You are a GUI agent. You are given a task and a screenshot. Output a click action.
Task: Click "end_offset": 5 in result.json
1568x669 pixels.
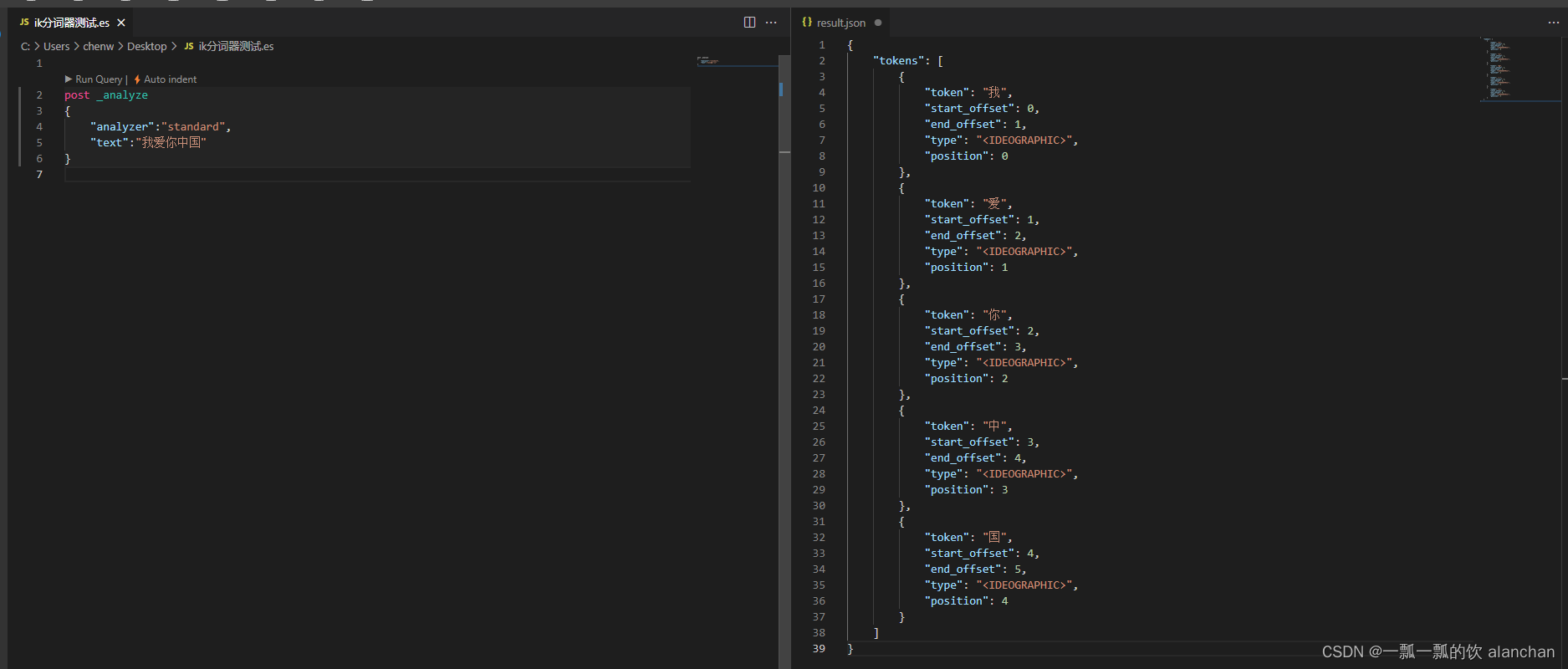(x=975, y=569)
